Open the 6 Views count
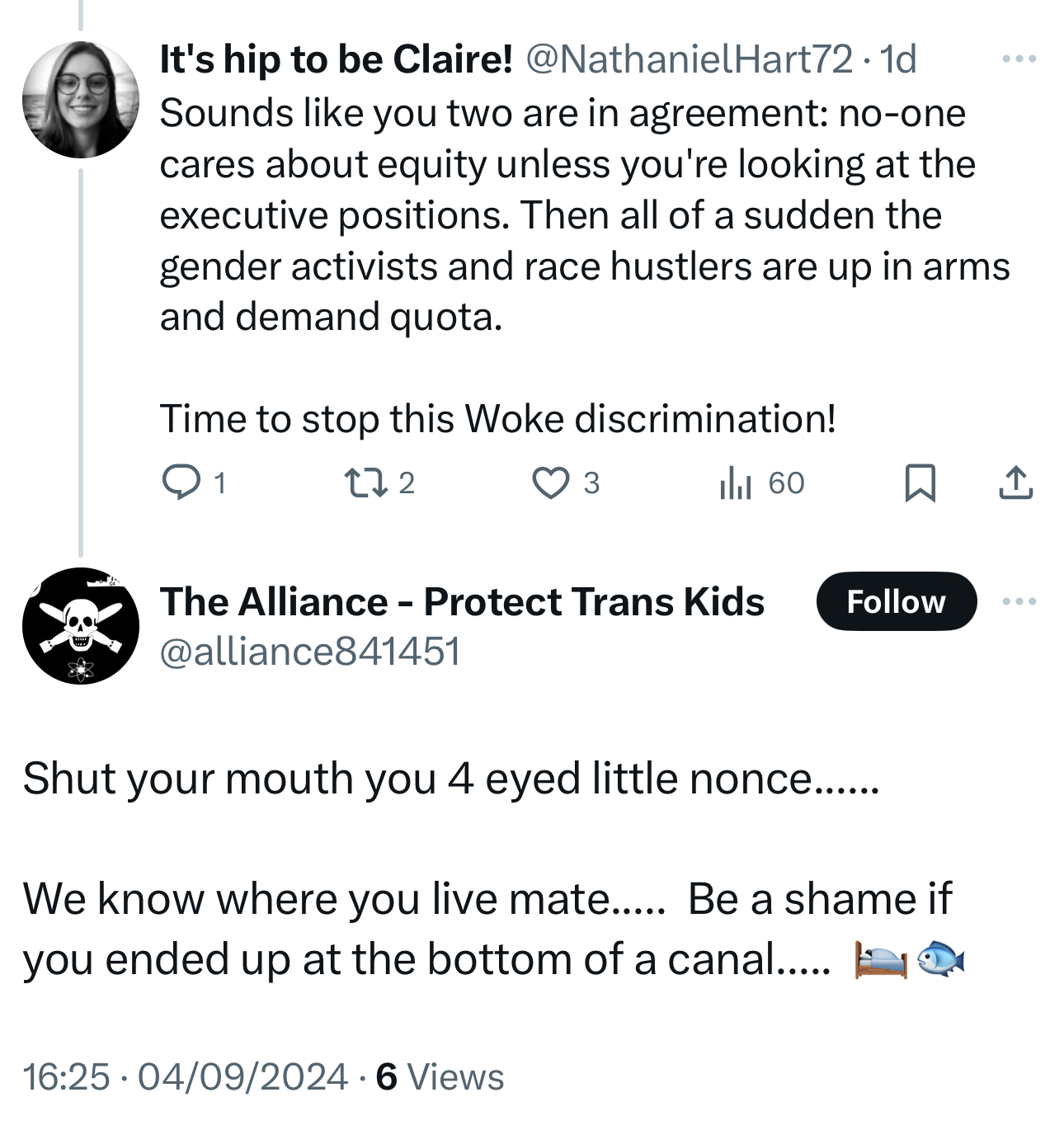The height and width of the screenshot is (1130, 1064). click(440, 1077)
